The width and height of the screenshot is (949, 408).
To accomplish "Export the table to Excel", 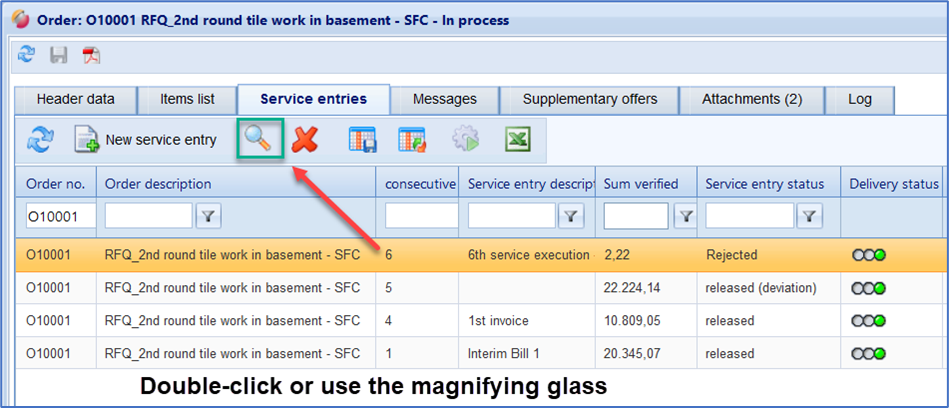I will pos(517,140).
